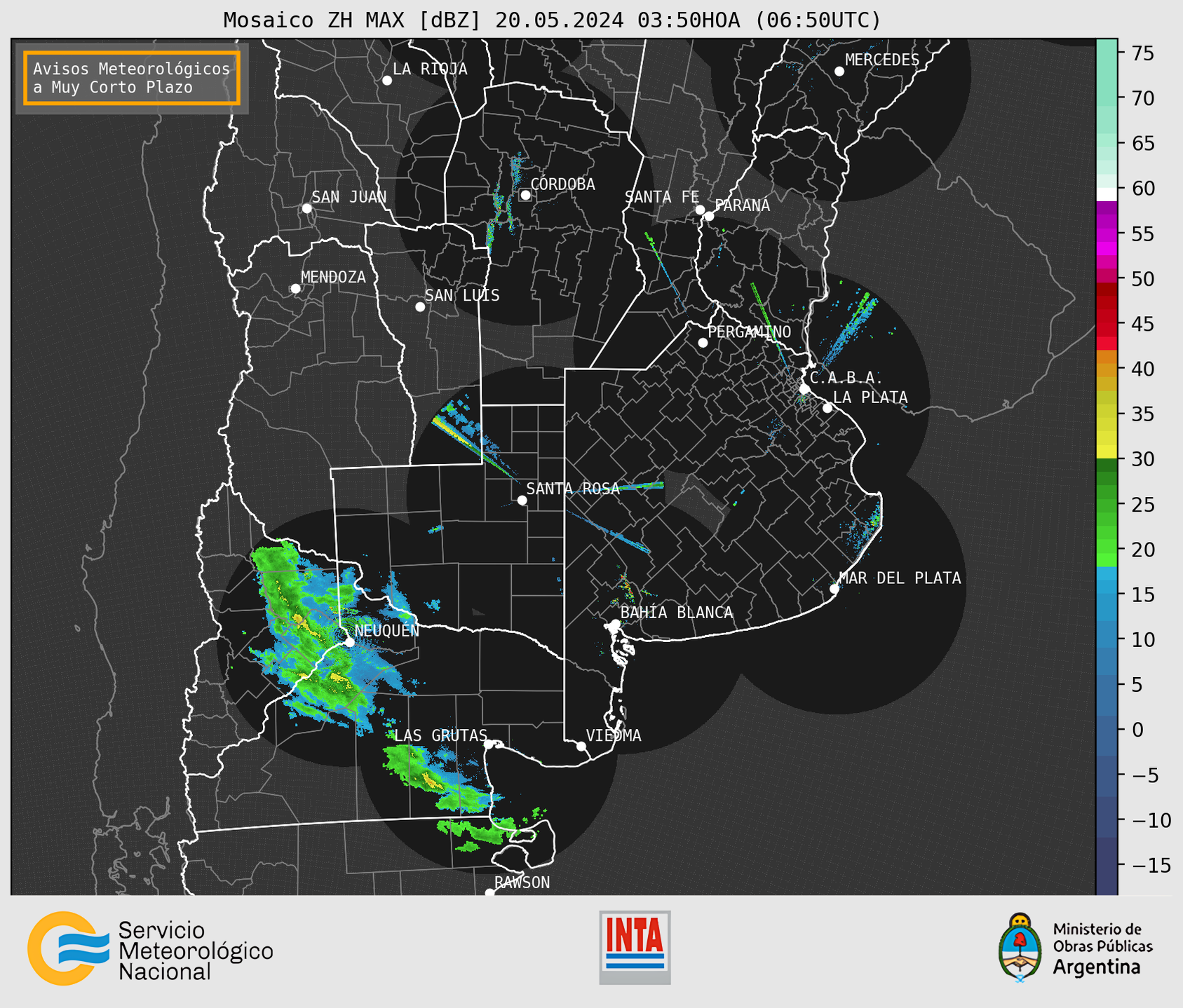Click the CÓRDOBA map label
Screen dimensions: 1183x1008
563,184
